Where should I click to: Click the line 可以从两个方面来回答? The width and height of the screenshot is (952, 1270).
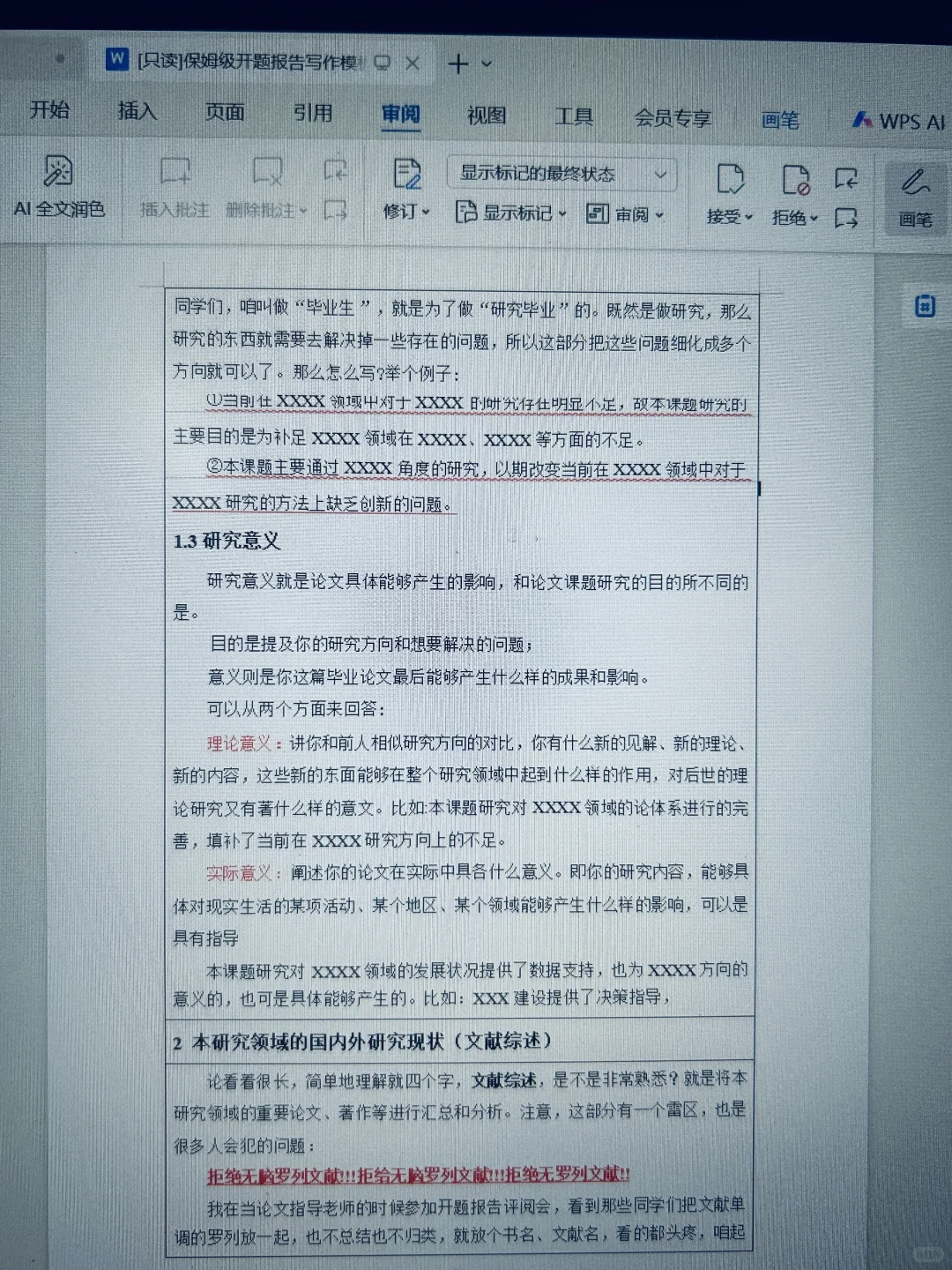click(296, 709)
